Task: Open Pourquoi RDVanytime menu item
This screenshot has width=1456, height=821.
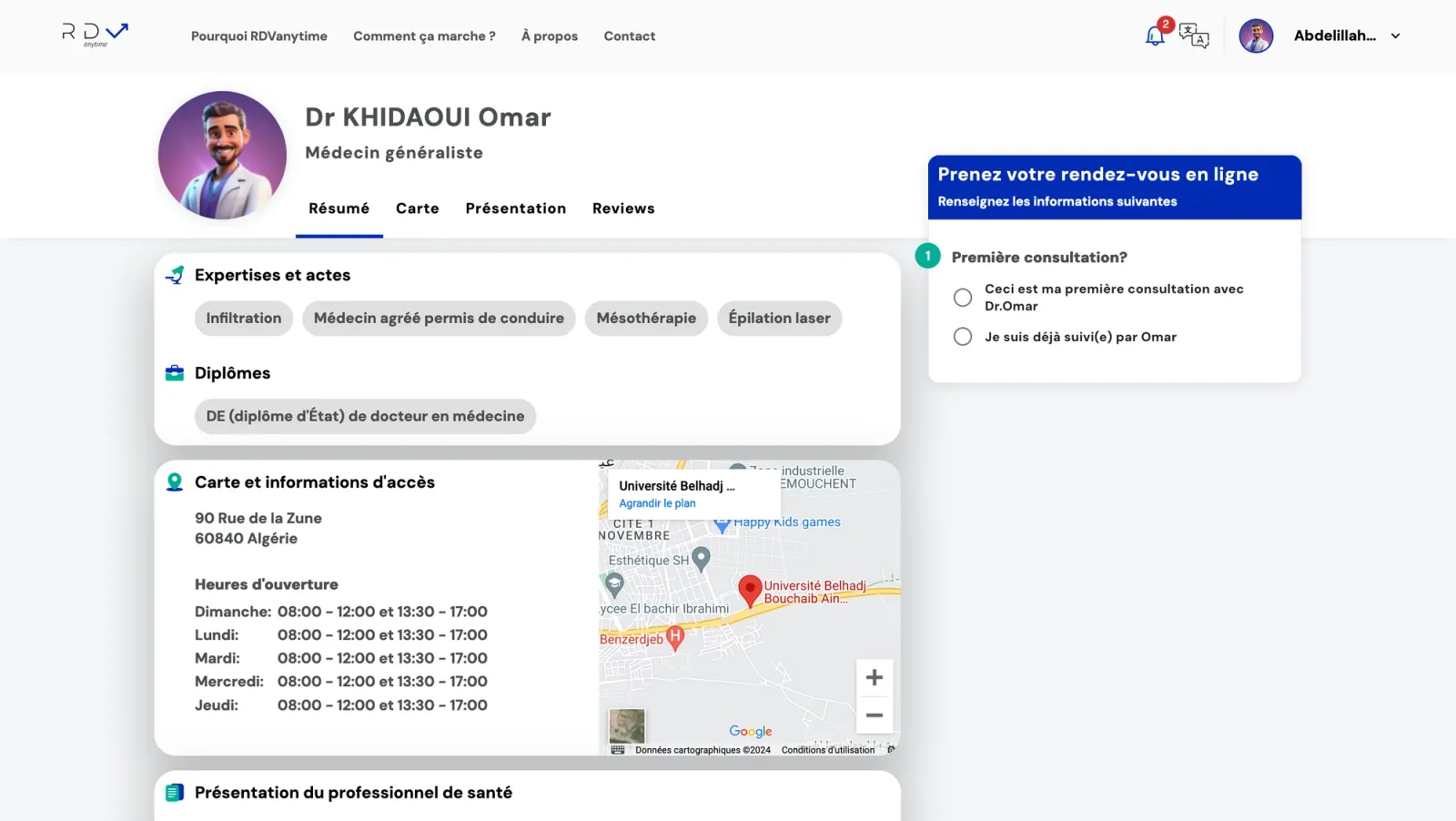Action: tap(259, 36)
